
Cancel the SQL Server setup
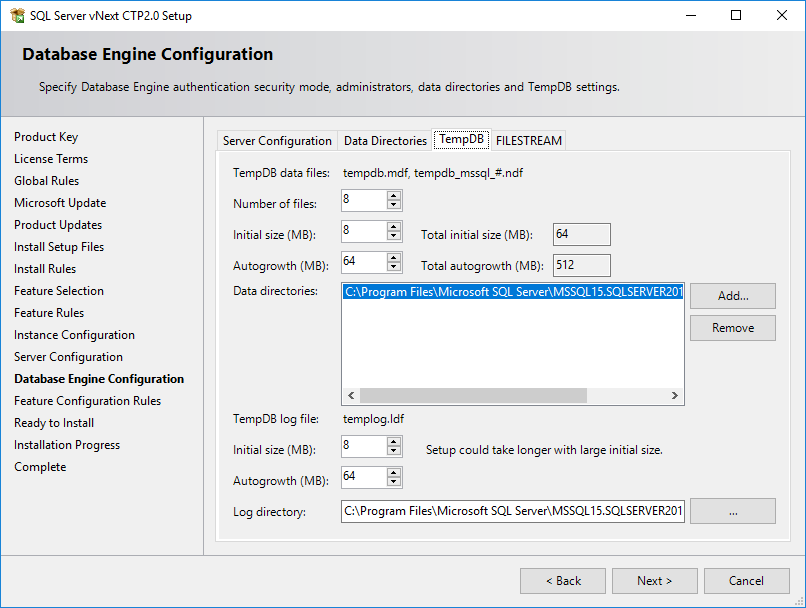point(746,580)
